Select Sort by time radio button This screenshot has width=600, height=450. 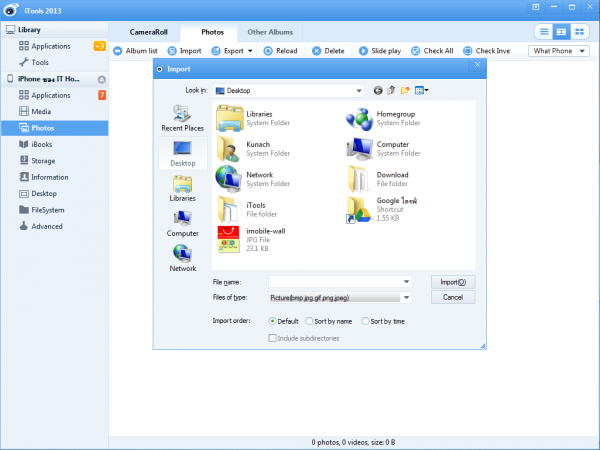(366, 321)
